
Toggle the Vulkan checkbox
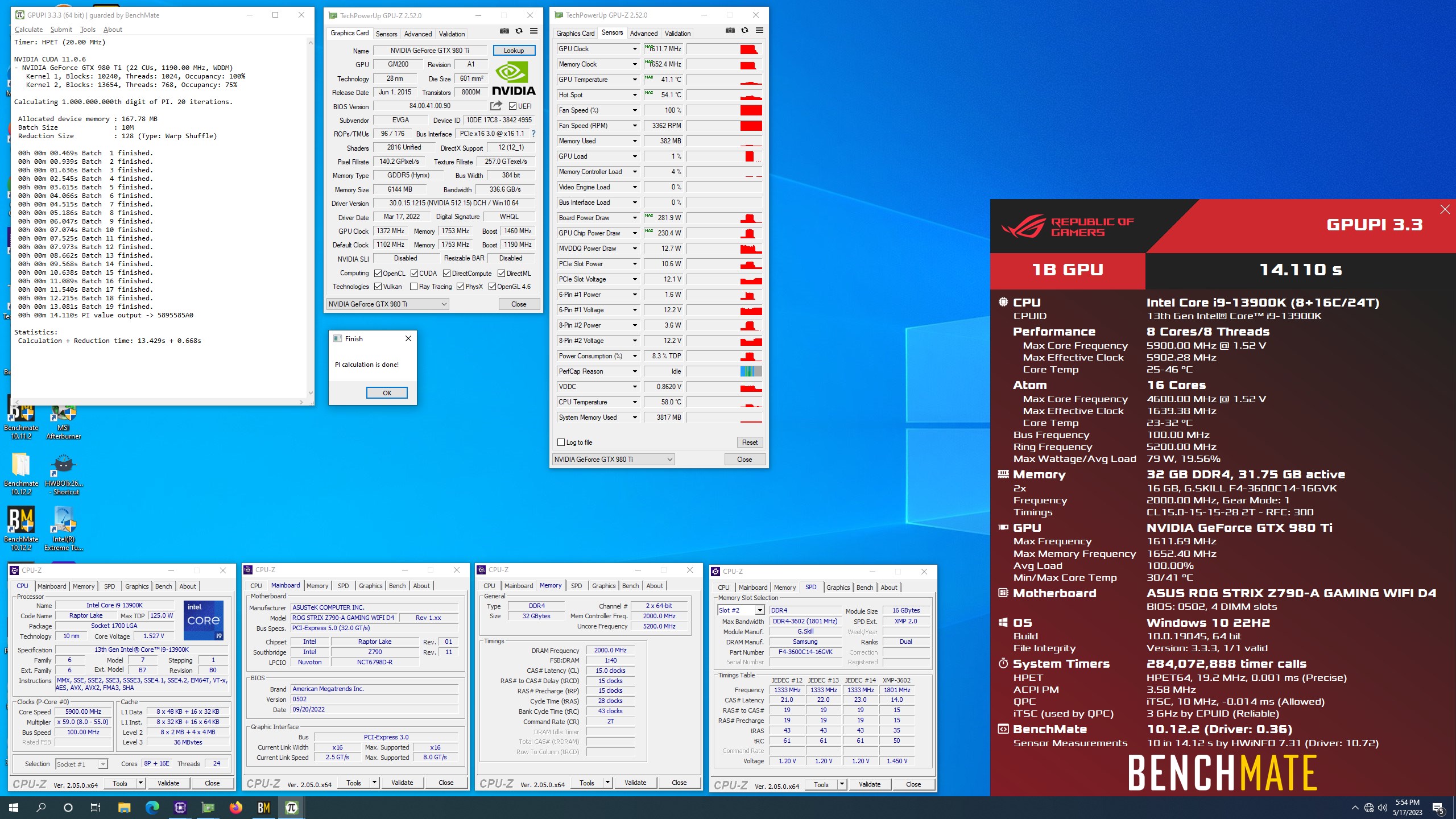click(378, 287)
